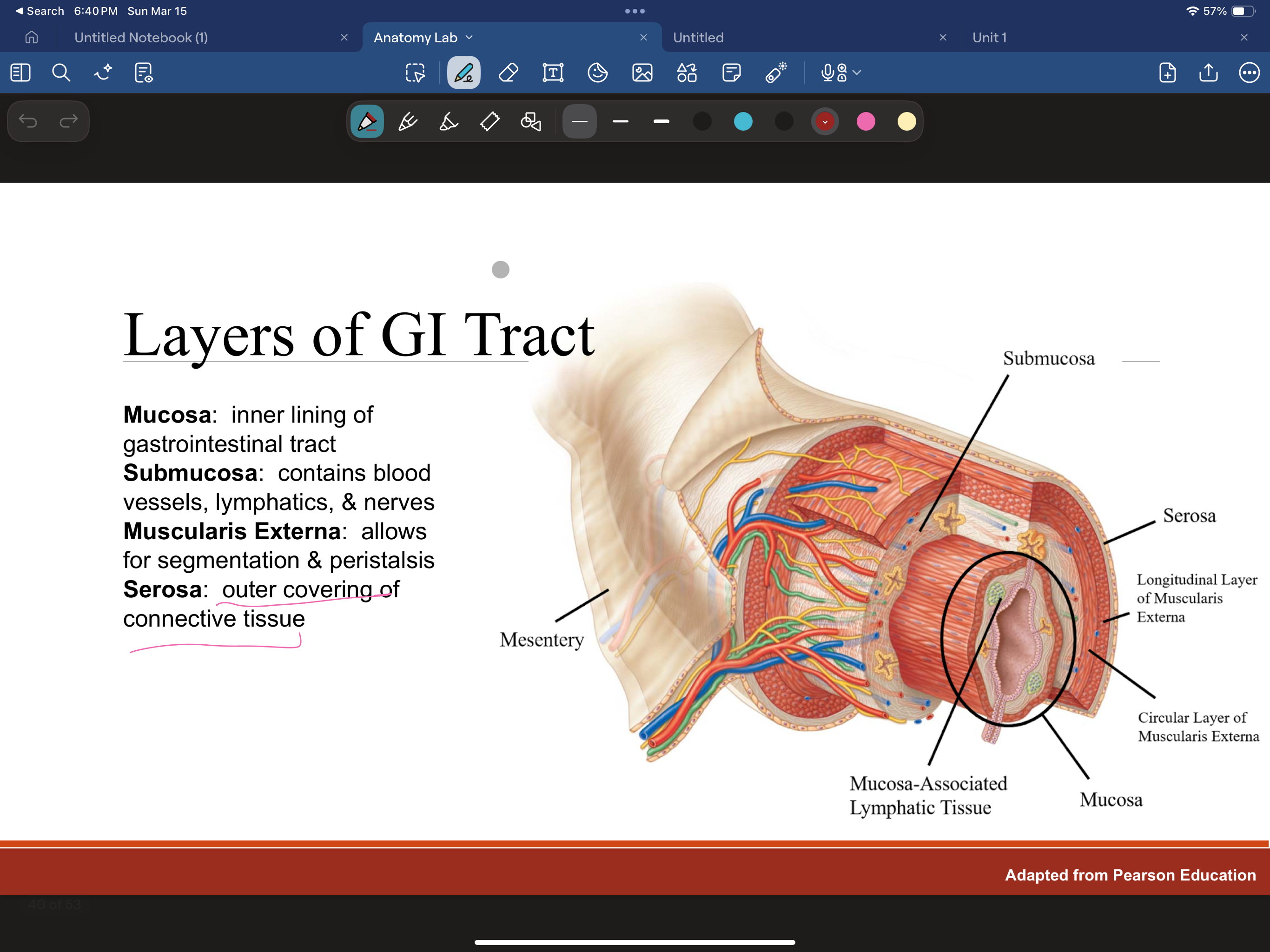This screenshot has height=952, width=1270.
Task: Open the Lasso selection tool
Action: (415, 73)
